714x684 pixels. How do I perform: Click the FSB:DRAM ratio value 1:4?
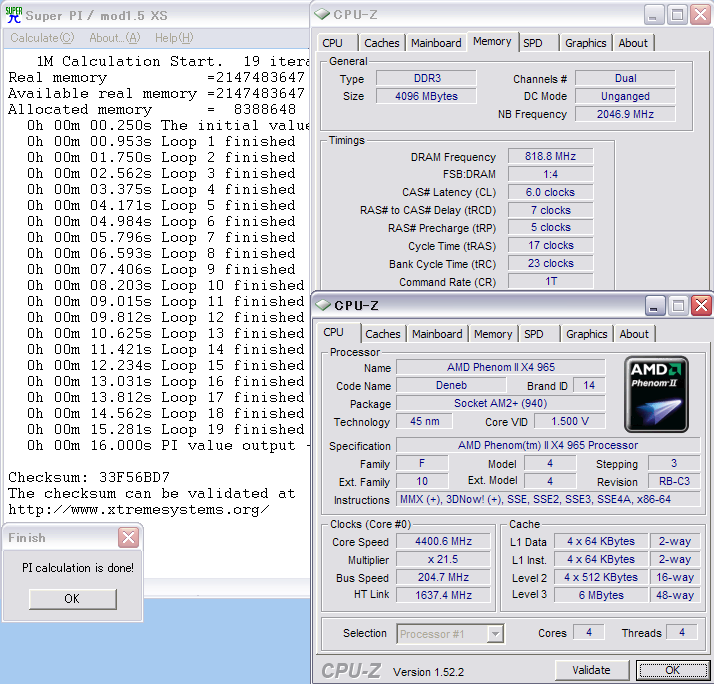point(551,174)
